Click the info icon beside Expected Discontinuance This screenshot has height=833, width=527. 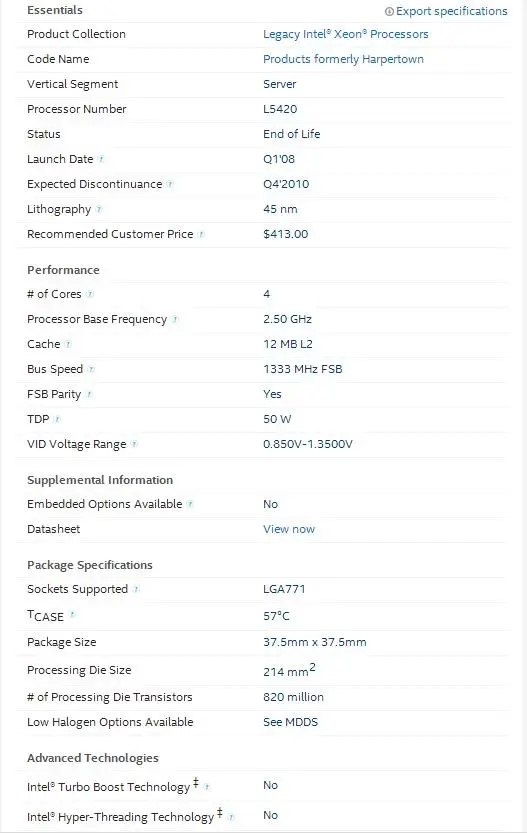170,184
